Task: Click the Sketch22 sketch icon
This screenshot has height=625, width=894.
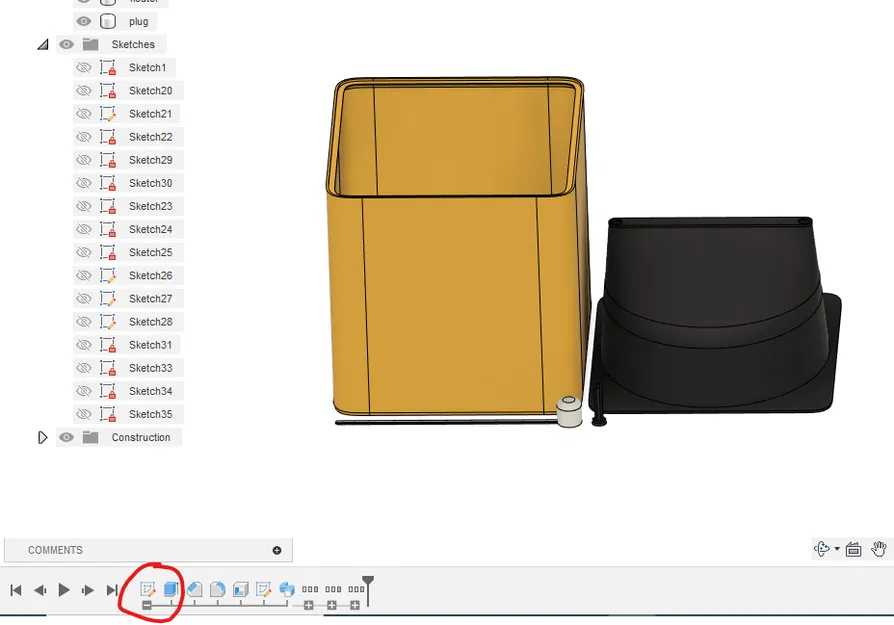Action: pos(108,137)
